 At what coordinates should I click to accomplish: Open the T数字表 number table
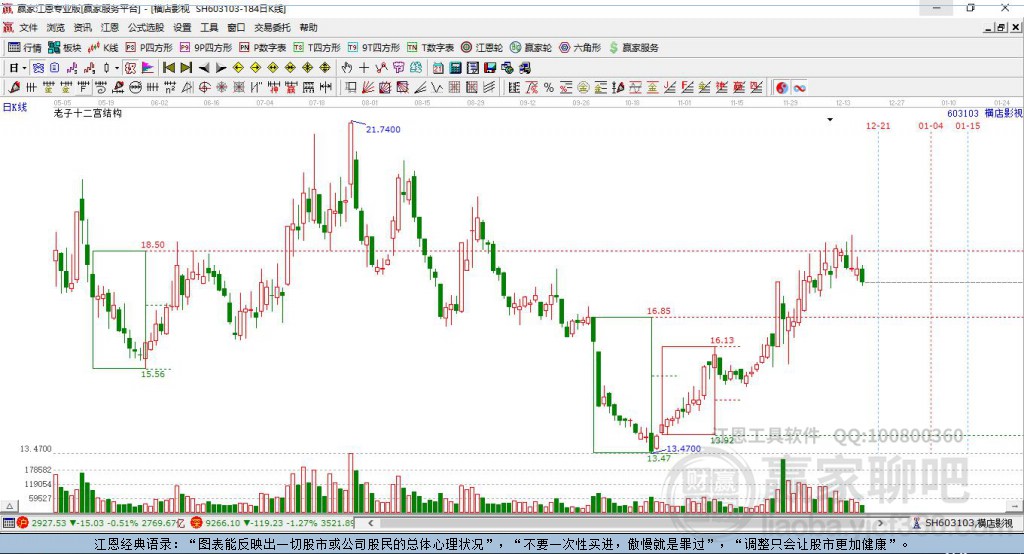[430, 48]
